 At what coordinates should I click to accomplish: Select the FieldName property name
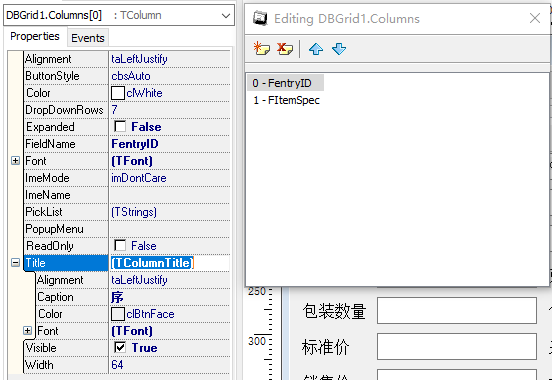50,144
